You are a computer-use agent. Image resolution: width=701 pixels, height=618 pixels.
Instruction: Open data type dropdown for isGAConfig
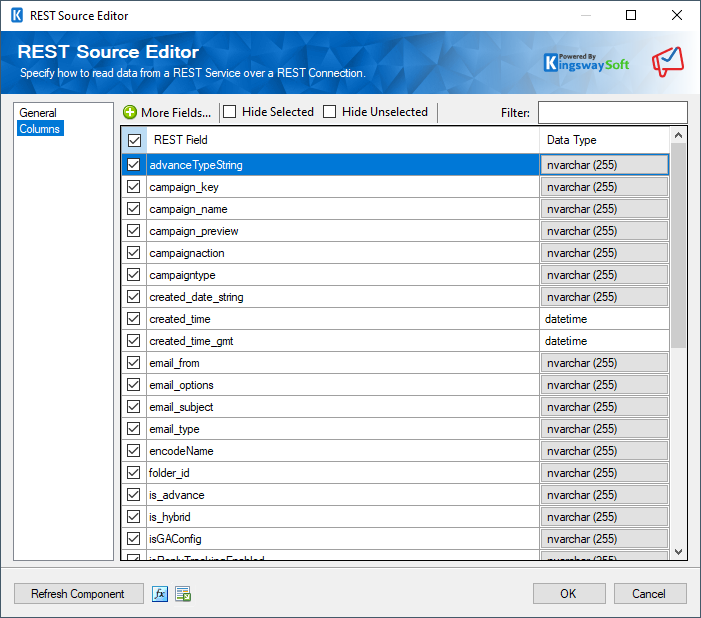[x=604, y=539]
